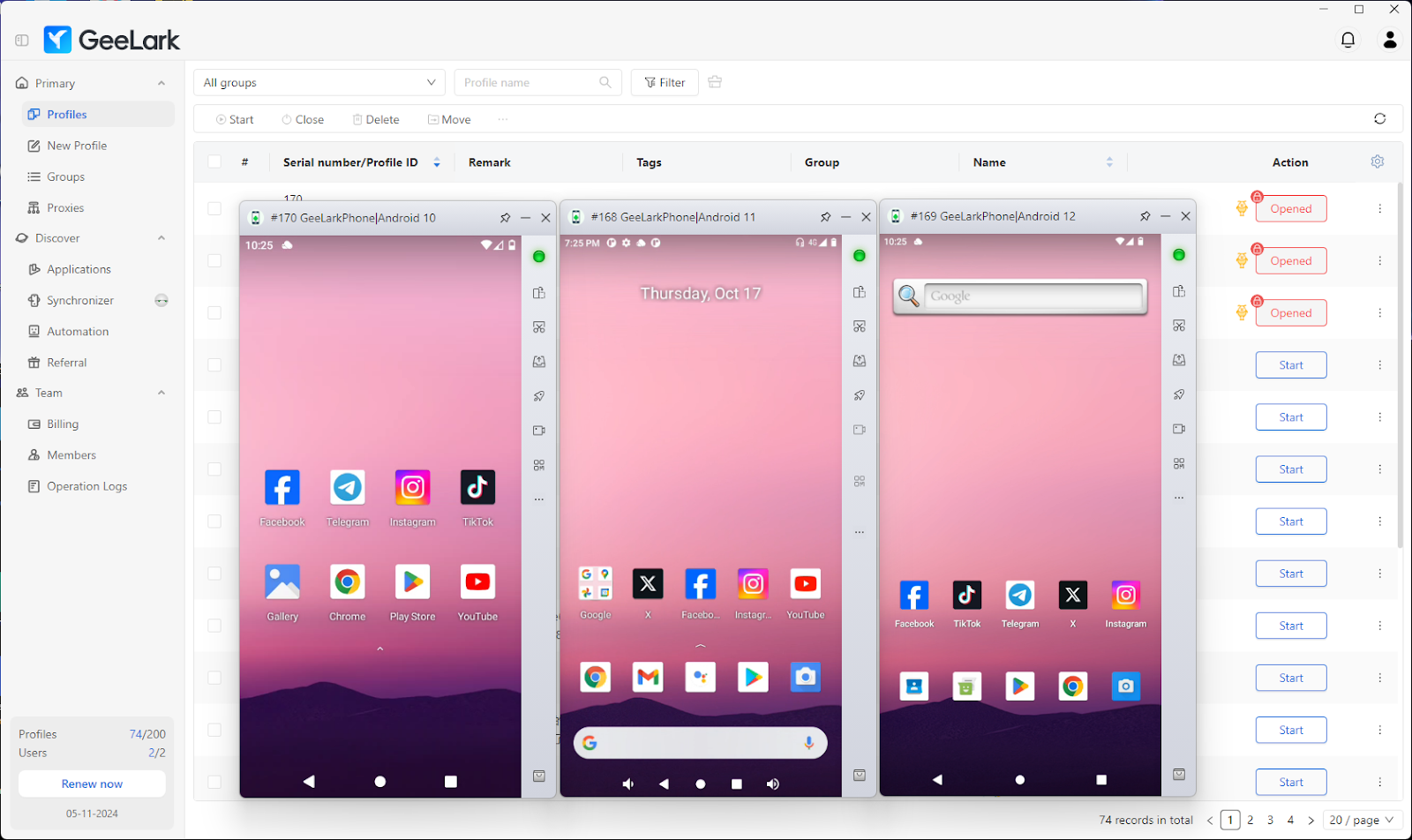Open TikTok in the #169 phone window
1412x840 pixels.
pos(967,596)
